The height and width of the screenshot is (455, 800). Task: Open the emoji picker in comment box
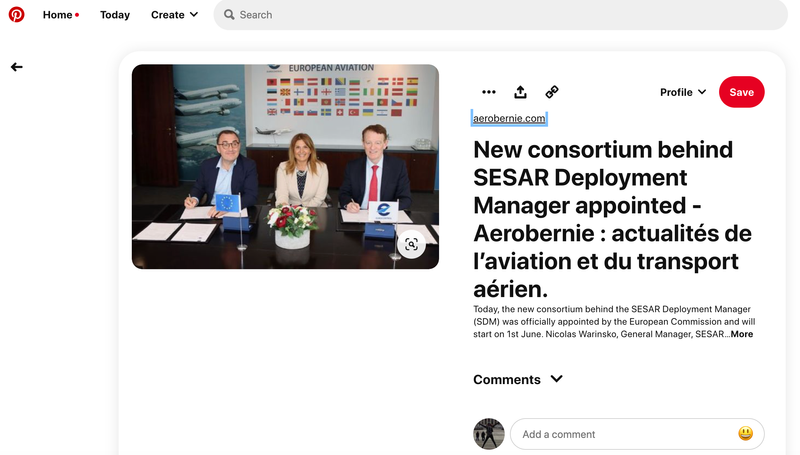pyautogui.click(x=745, y=434)
